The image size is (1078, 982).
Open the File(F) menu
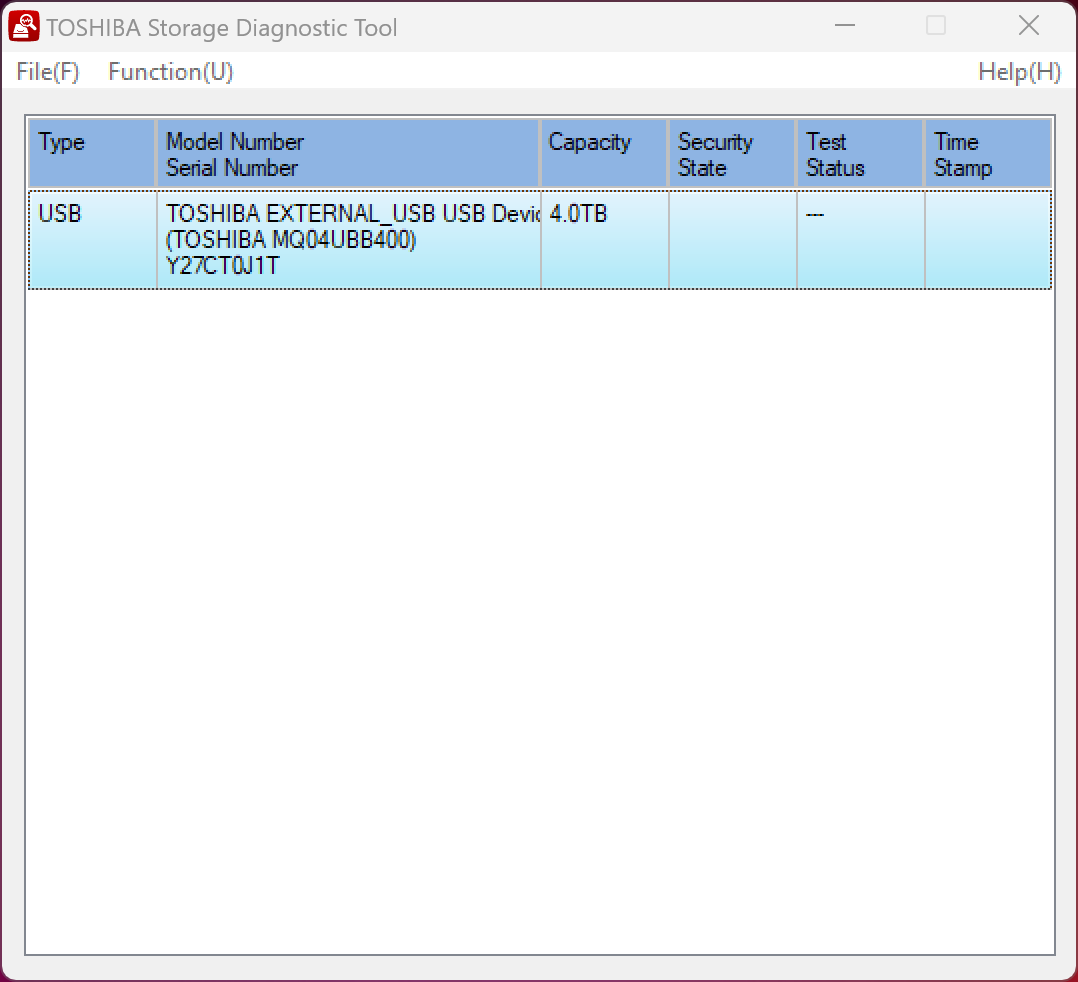(46, 71)
